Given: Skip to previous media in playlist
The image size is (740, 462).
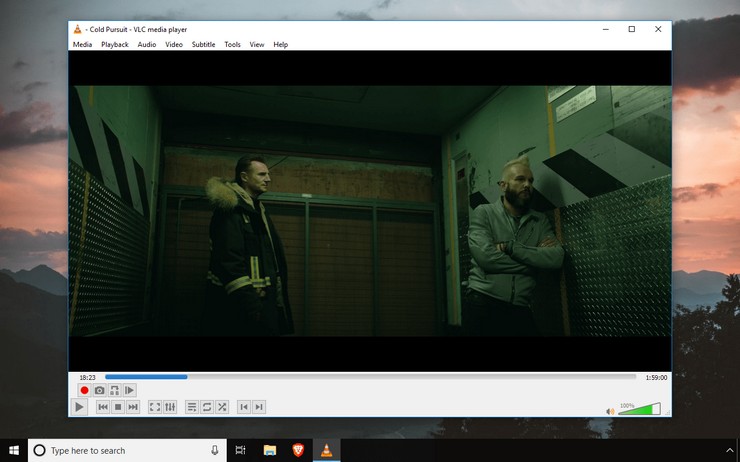Looking at the screenshot, I should (x=103, y=407).
